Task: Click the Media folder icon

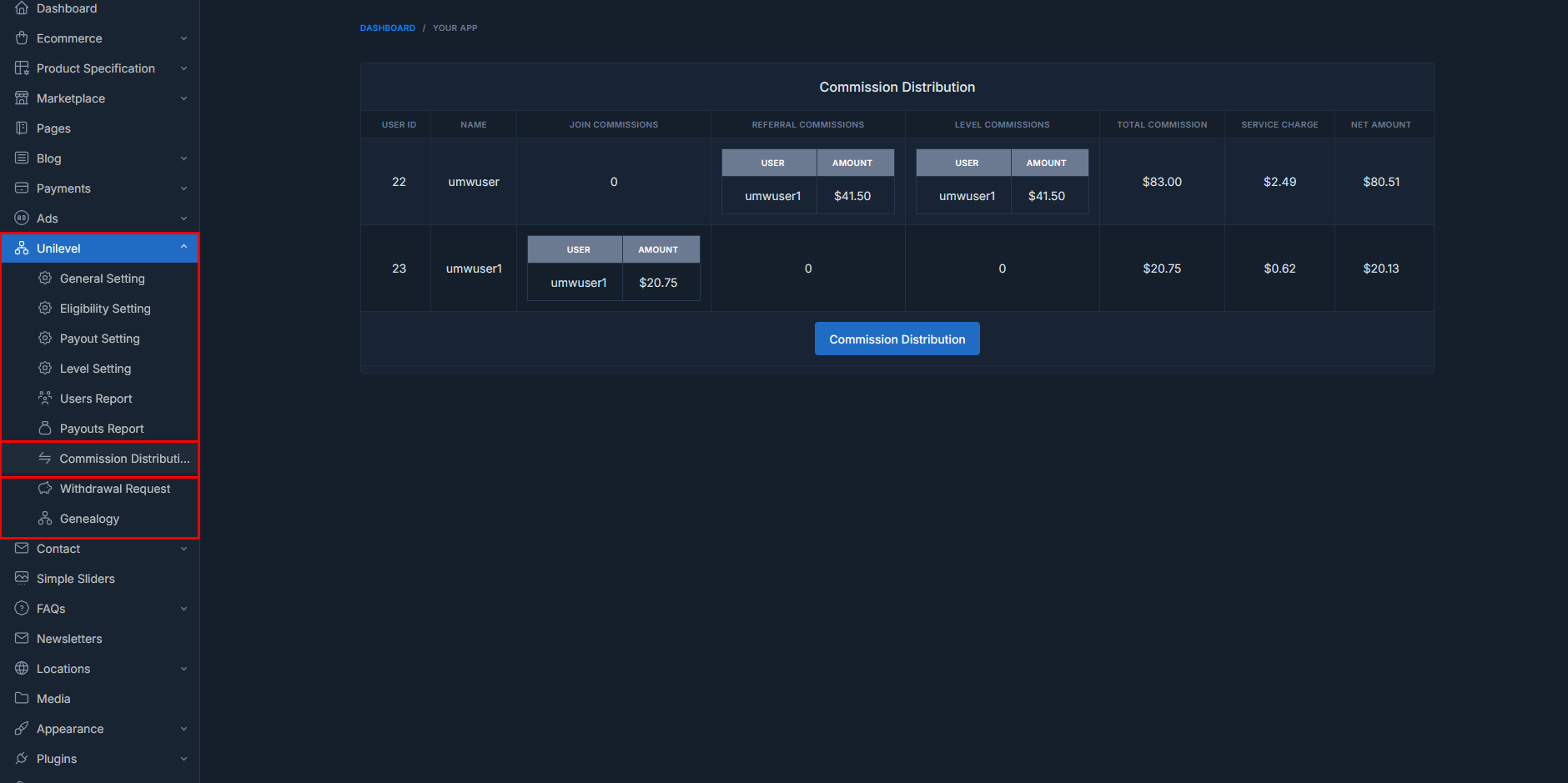Action: click(x=22, y=698)
